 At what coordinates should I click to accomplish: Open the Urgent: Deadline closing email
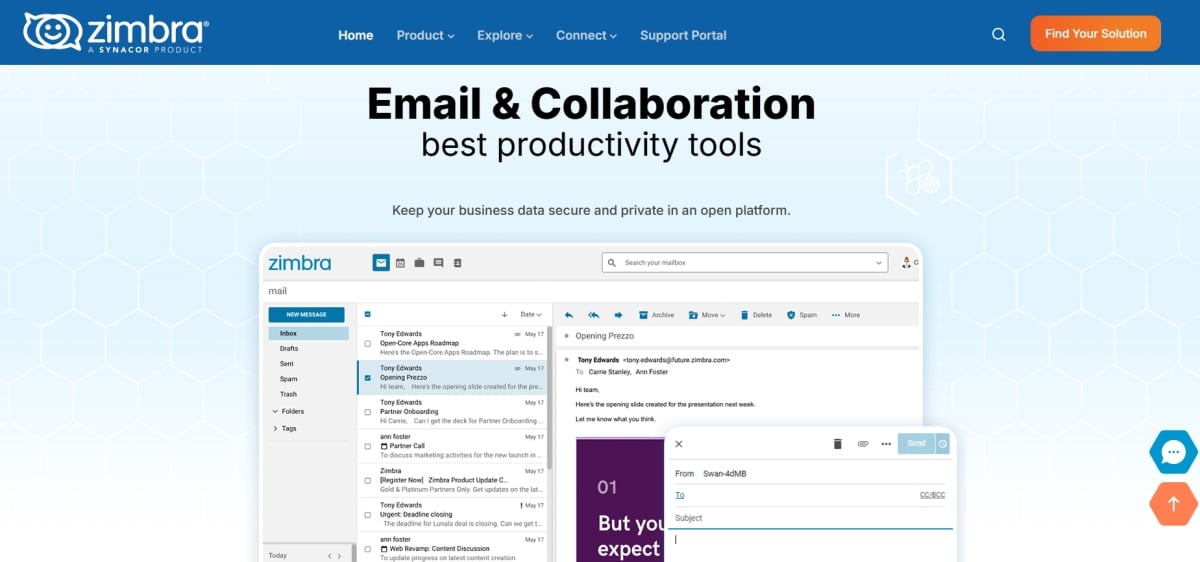point(451,514)
